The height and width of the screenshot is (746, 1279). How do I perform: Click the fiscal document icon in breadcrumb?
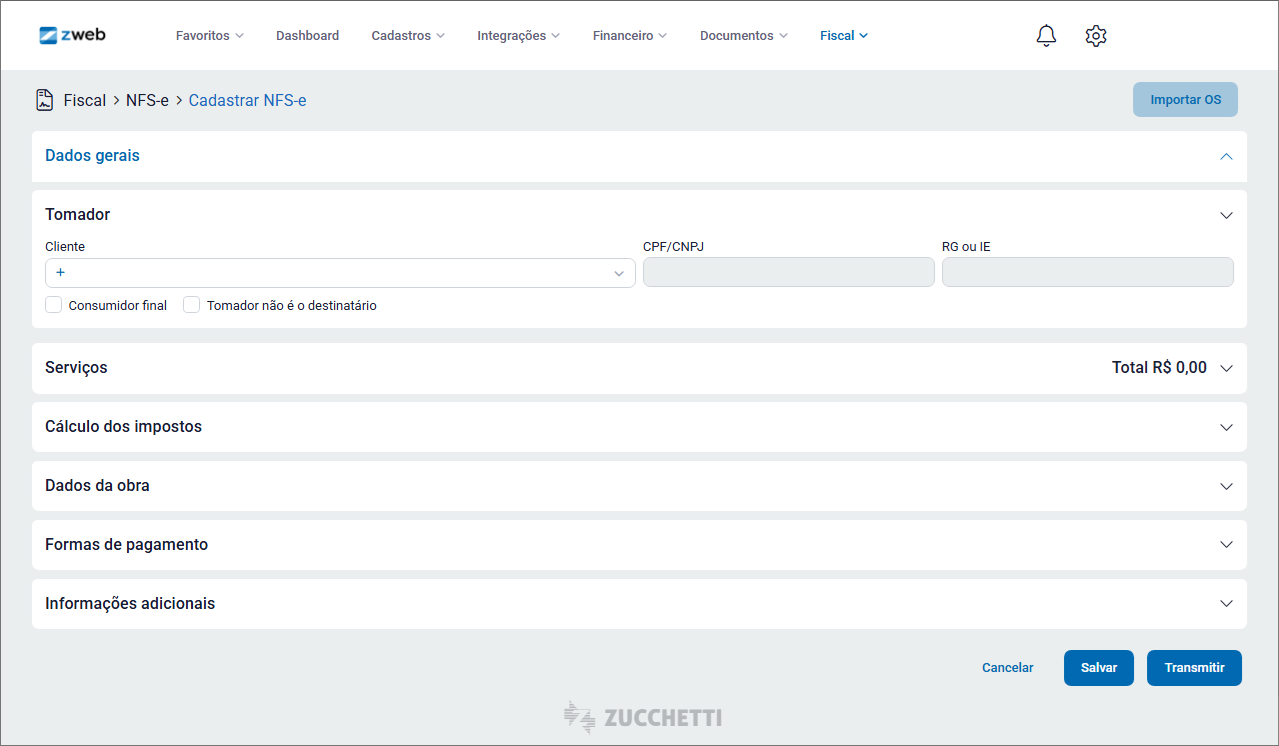click(45, 100)
